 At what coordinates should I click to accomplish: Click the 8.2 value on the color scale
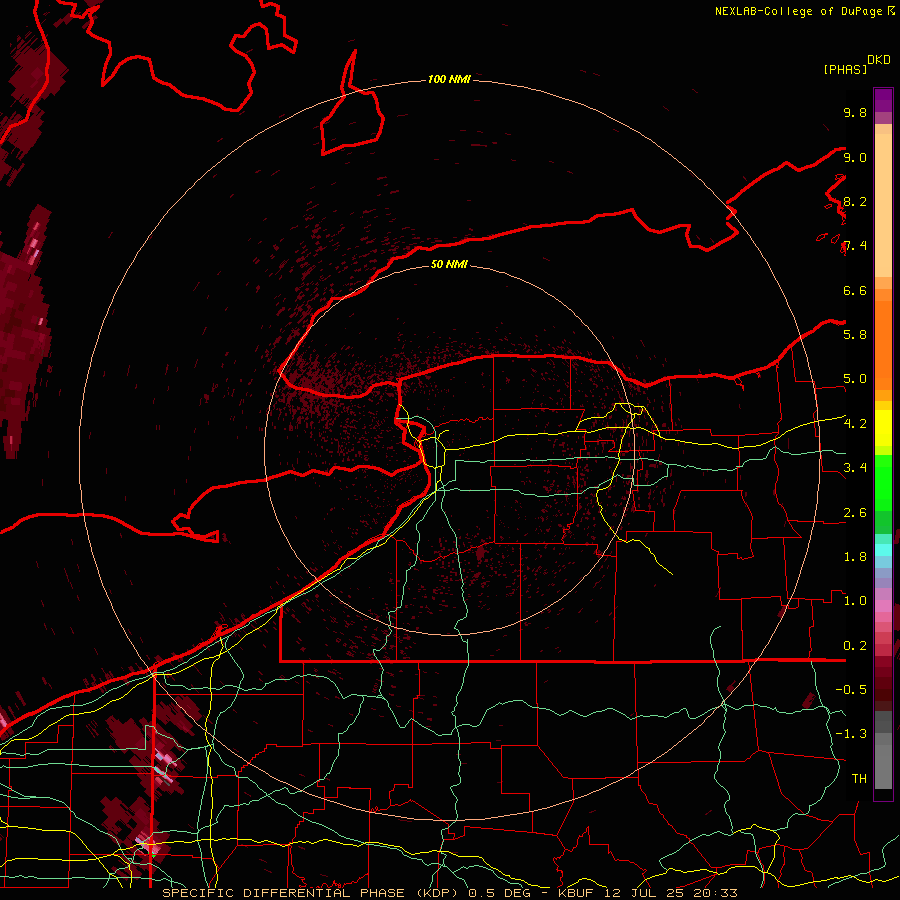click(855, 201)
